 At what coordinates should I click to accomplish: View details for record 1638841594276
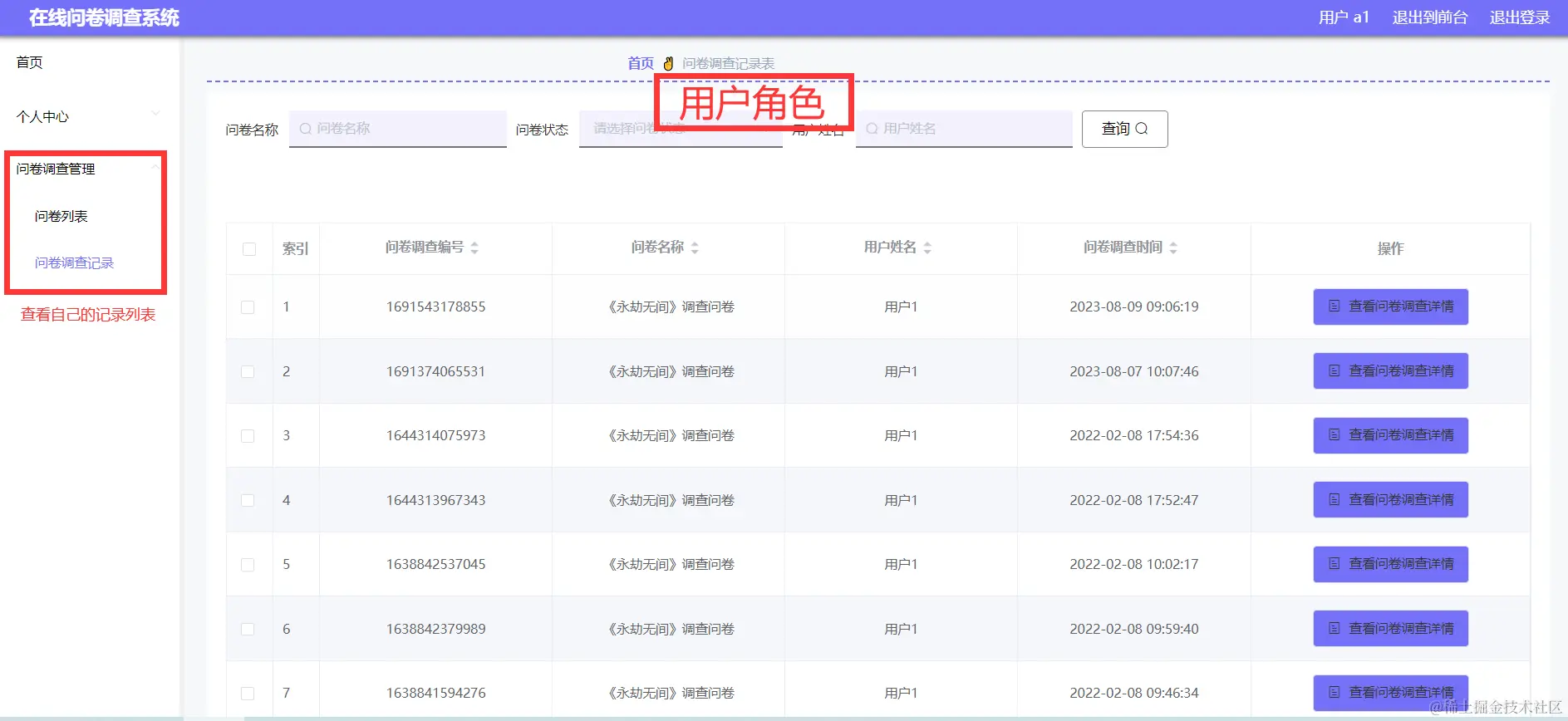click(1391, 693)
